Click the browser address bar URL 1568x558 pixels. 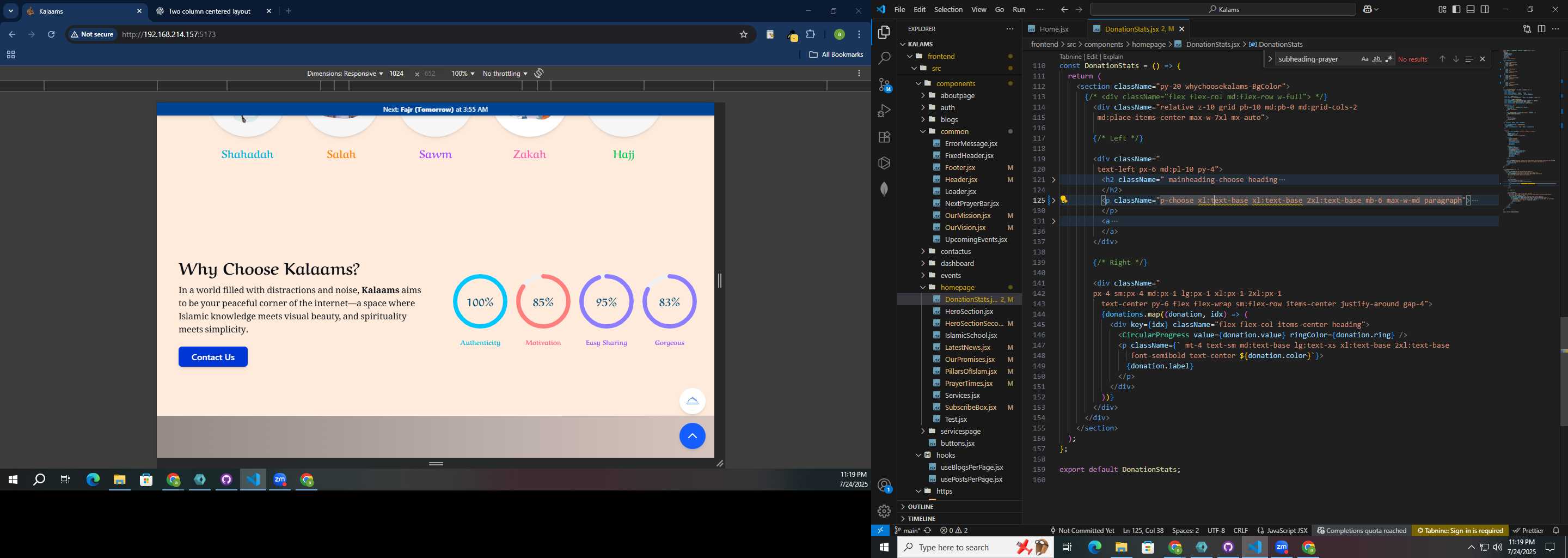coord(169,35)
